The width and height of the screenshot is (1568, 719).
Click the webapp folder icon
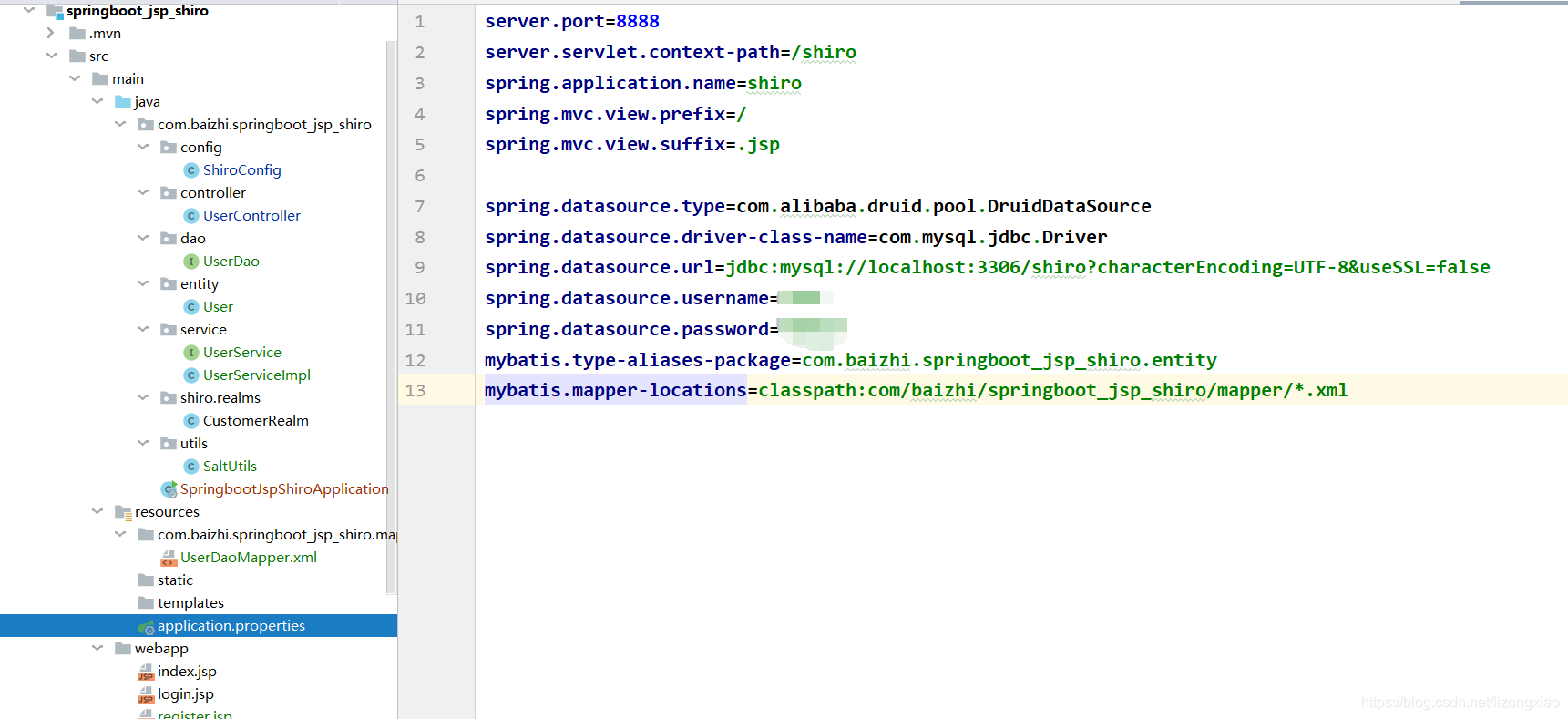click(123, 648)
